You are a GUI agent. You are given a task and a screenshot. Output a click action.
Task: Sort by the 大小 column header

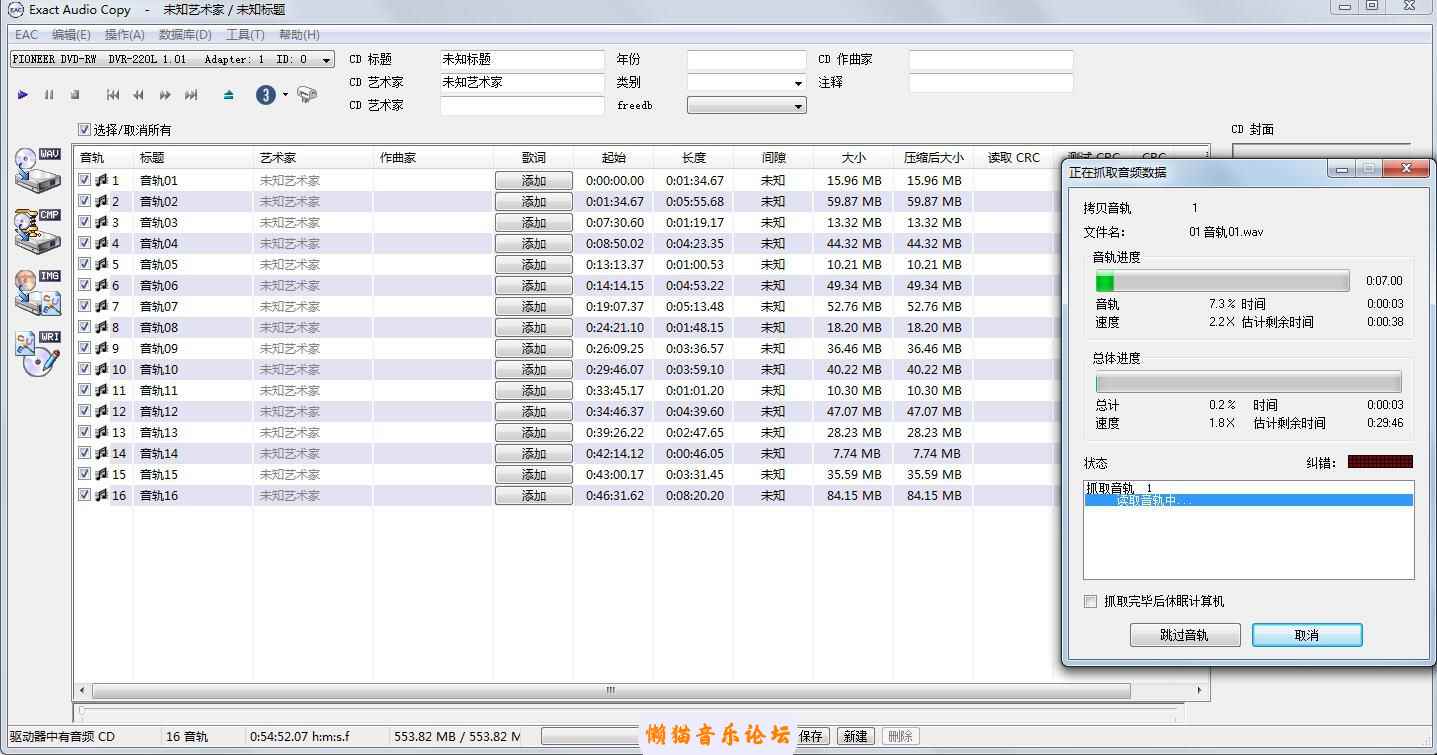coord(853,158)
